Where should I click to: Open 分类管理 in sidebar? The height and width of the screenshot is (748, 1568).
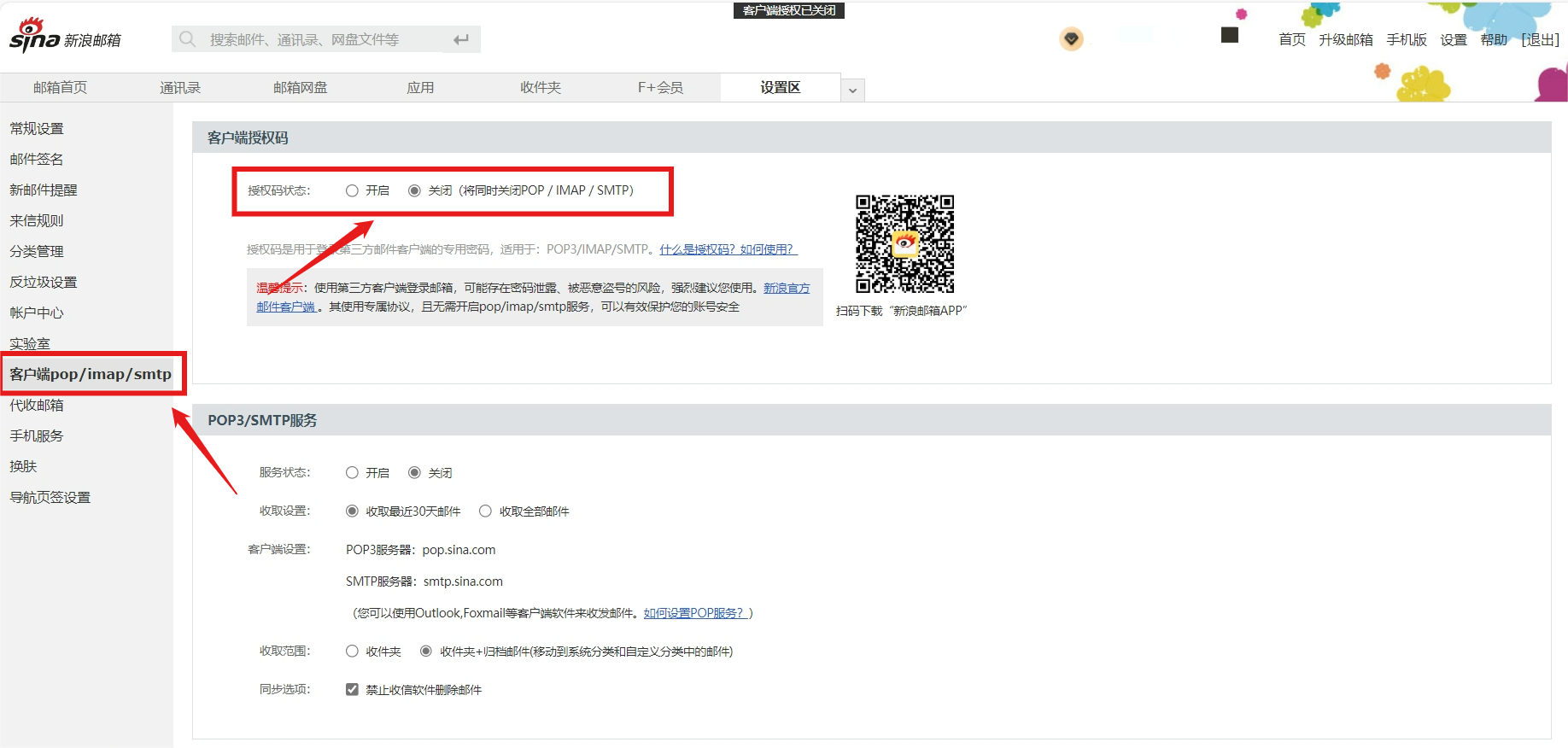(37, 251)
